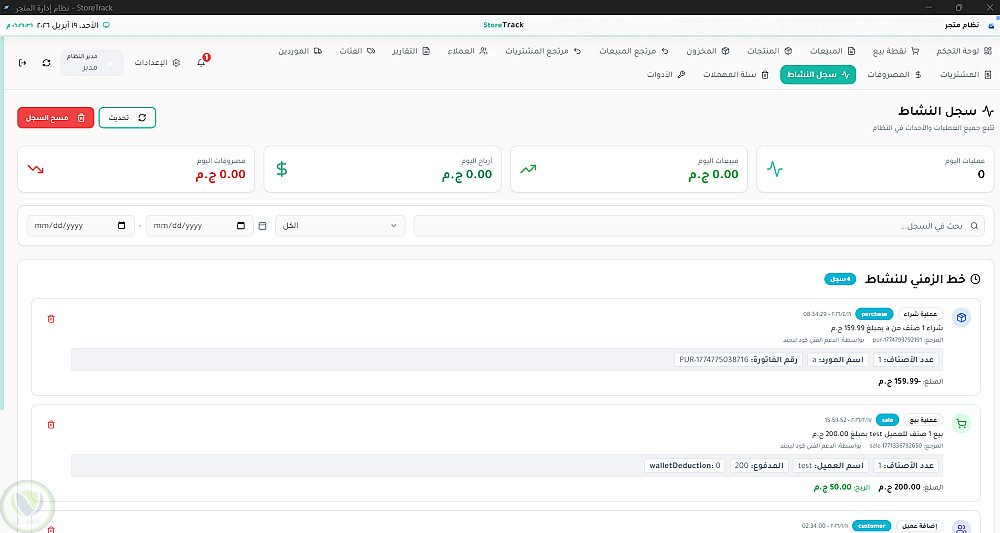
Task: Click the المدفوع: 200 chip
Action: tap(759, 465)
